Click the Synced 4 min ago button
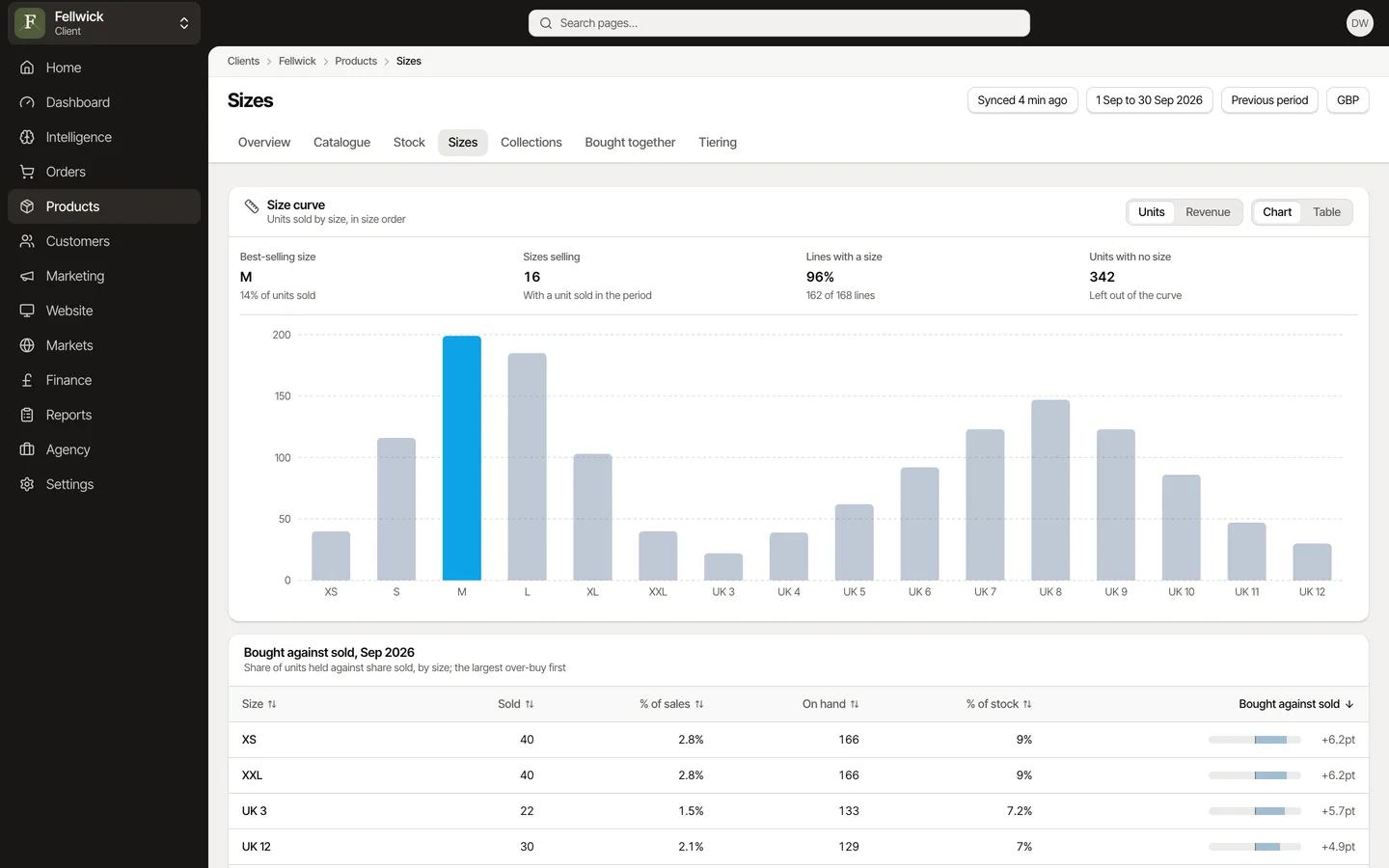This screenshot has height=868, width=1389. click(1022, 100)
